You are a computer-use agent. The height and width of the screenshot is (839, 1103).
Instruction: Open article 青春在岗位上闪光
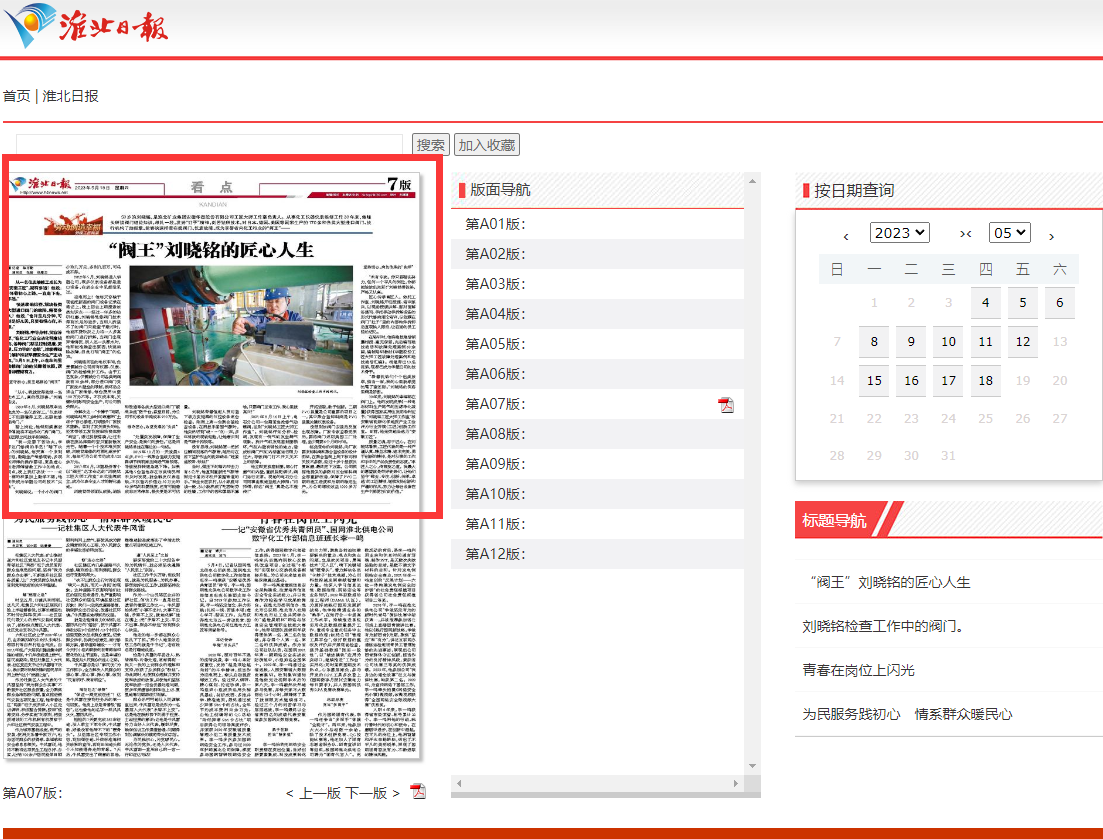click(x=858, y=670)
